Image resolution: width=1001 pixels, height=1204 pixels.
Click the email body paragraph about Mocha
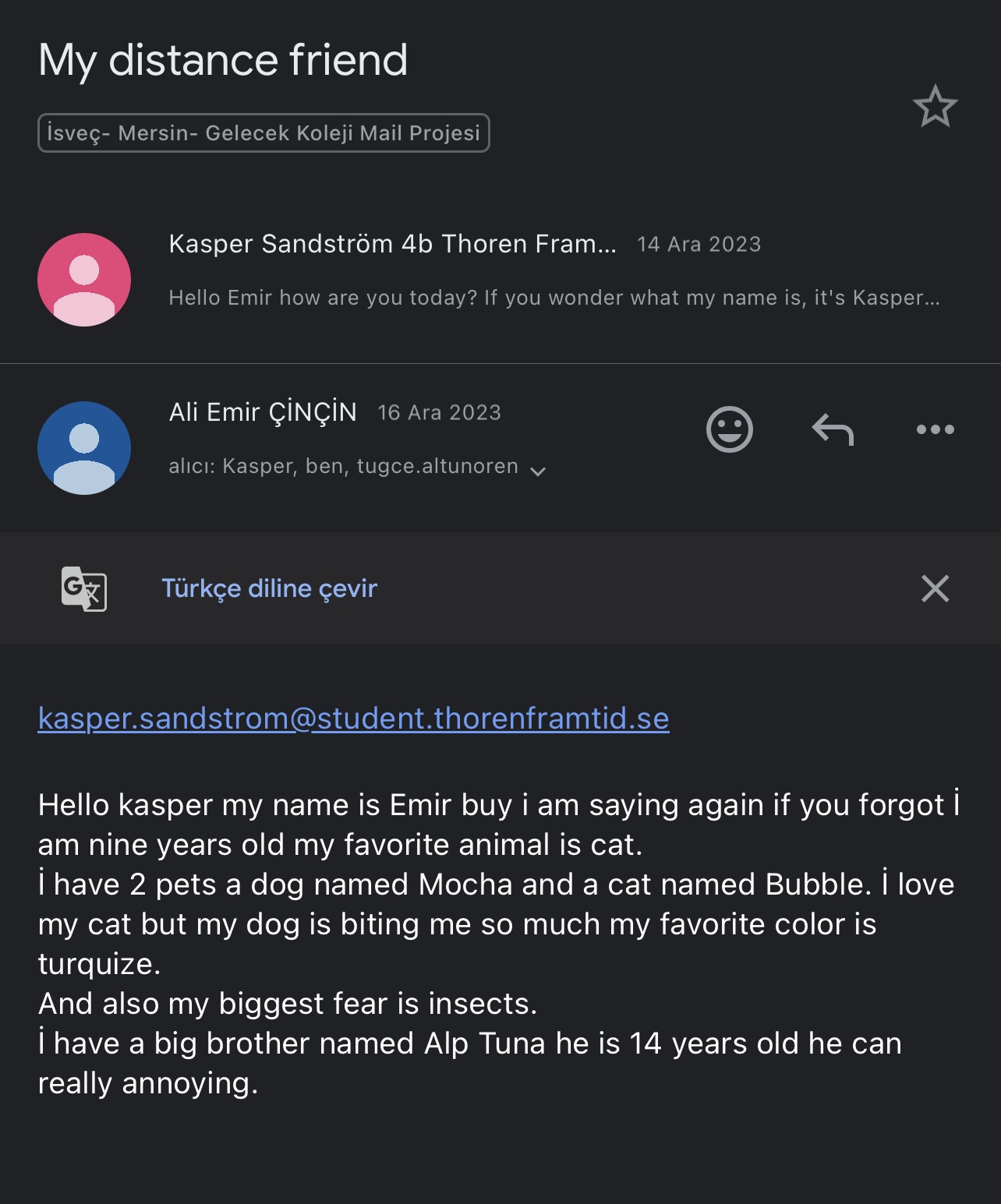pos(496,904)
